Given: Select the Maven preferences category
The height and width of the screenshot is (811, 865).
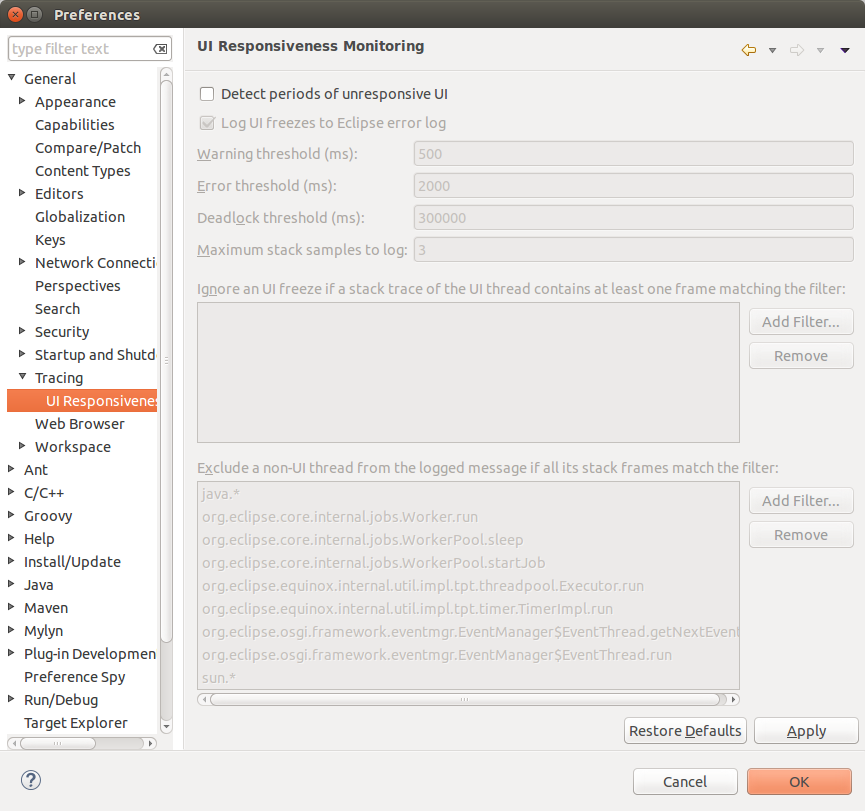Looking at the screenshot, I should pos(46,607).
